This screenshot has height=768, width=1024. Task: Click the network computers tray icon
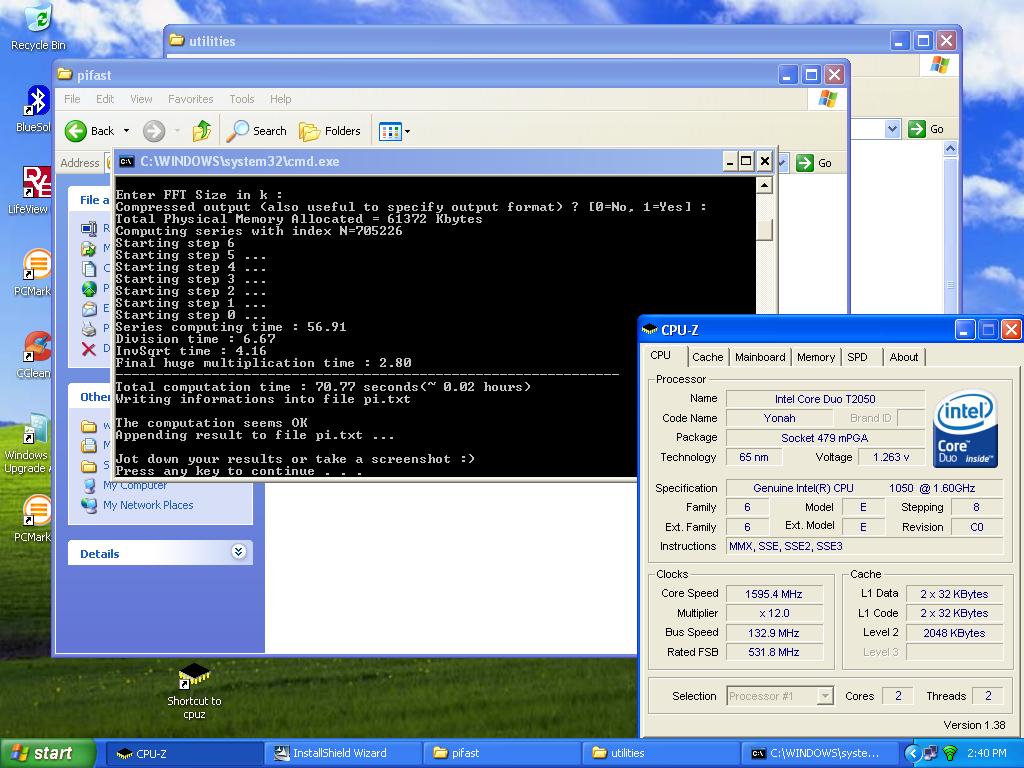[x=931, y=754]
